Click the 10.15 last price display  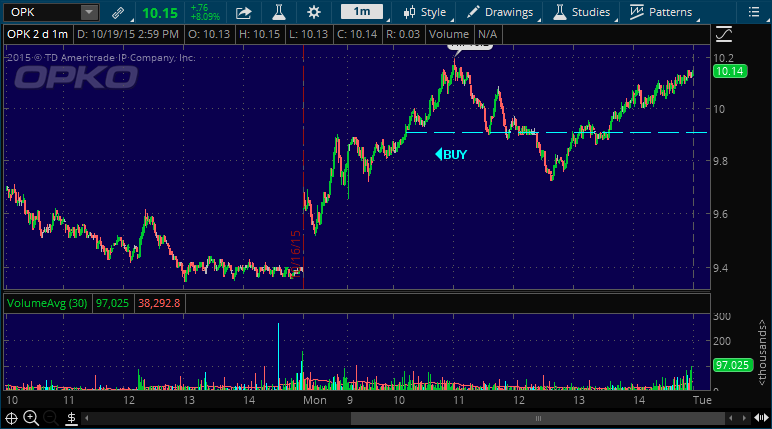point(160,13)
